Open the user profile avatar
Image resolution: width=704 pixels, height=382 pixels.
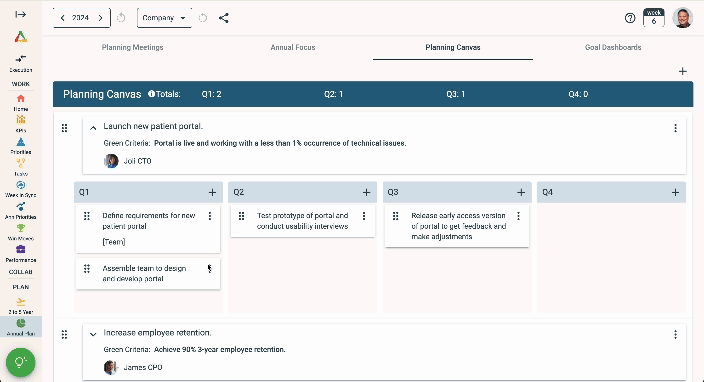[683, 18]
